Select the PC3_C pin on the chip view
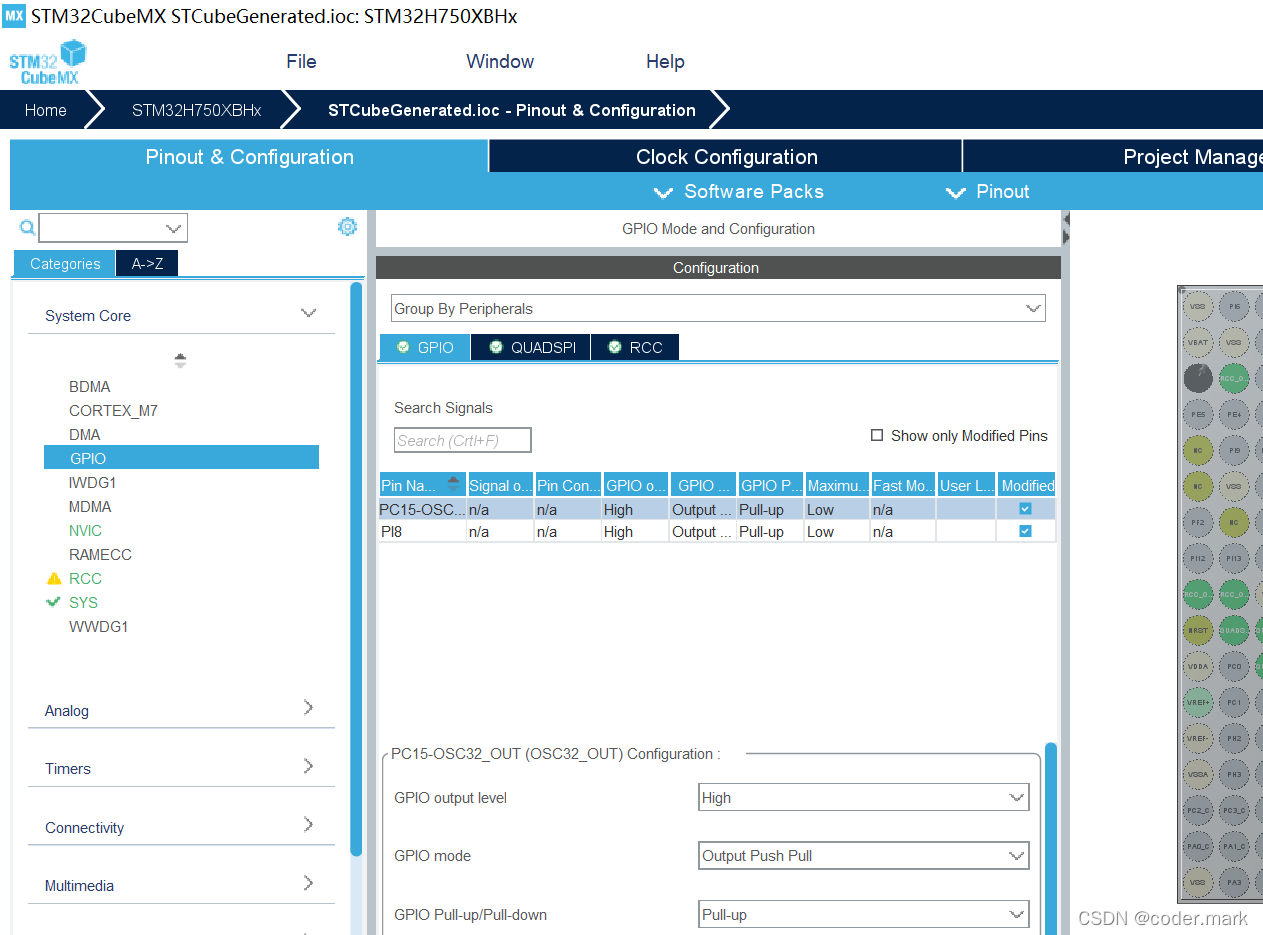The width and height of the screenshot is (1263, 935). pyautogui.click(x=1235, y=810)
